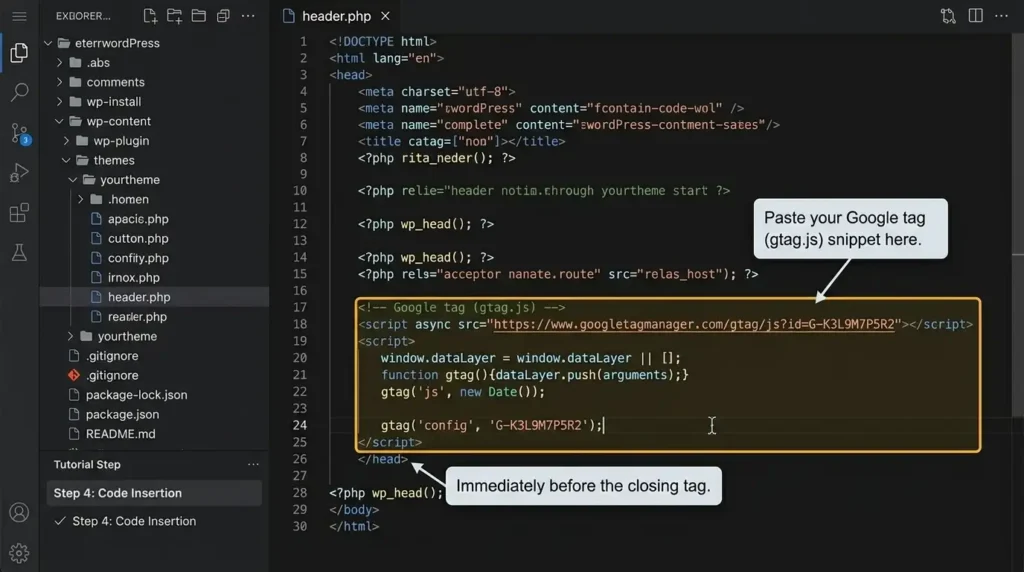Open package.json file

(x=122, y=415)
